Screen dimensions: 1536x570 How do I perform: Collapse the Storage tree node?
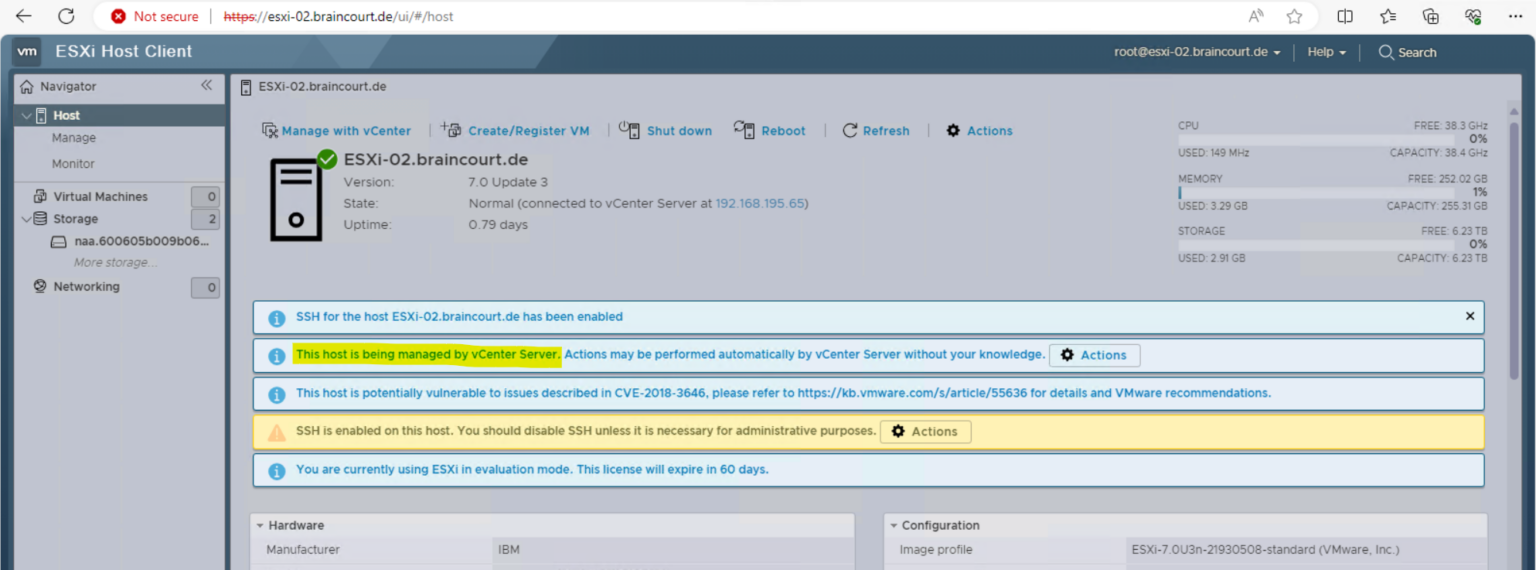coord(26,219)
